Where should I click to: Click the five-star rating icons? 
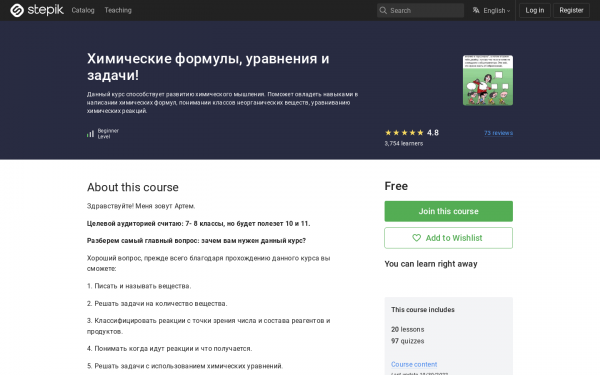point(404,133)
